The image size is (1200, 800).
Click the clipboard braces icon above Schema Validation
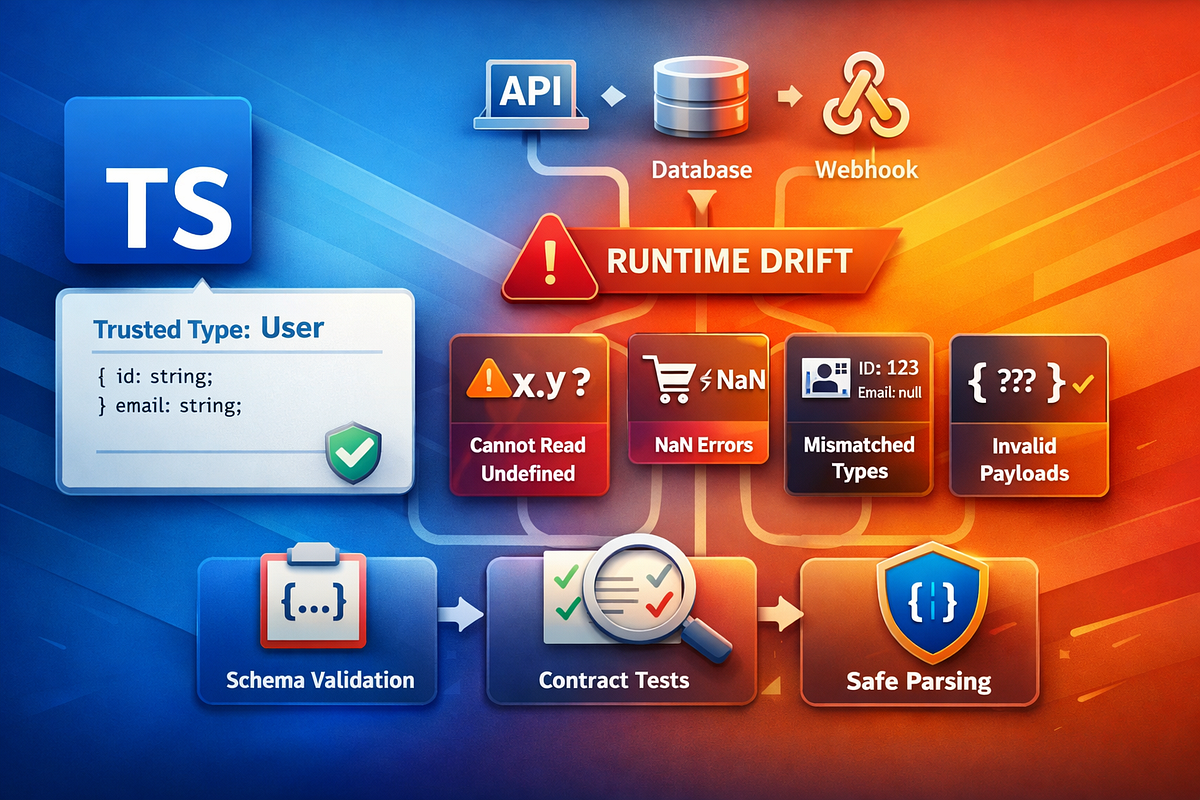pyautogui.click(x=315, y=598)
